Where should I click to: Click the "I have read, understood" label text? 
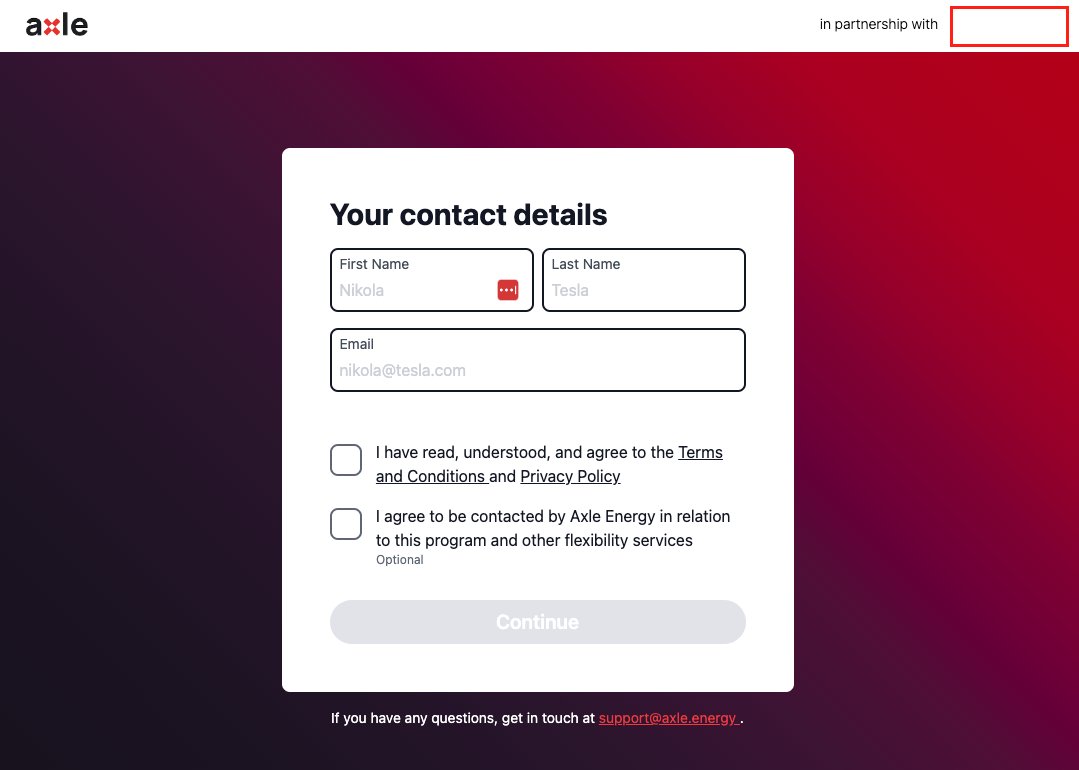pos(549,464)
